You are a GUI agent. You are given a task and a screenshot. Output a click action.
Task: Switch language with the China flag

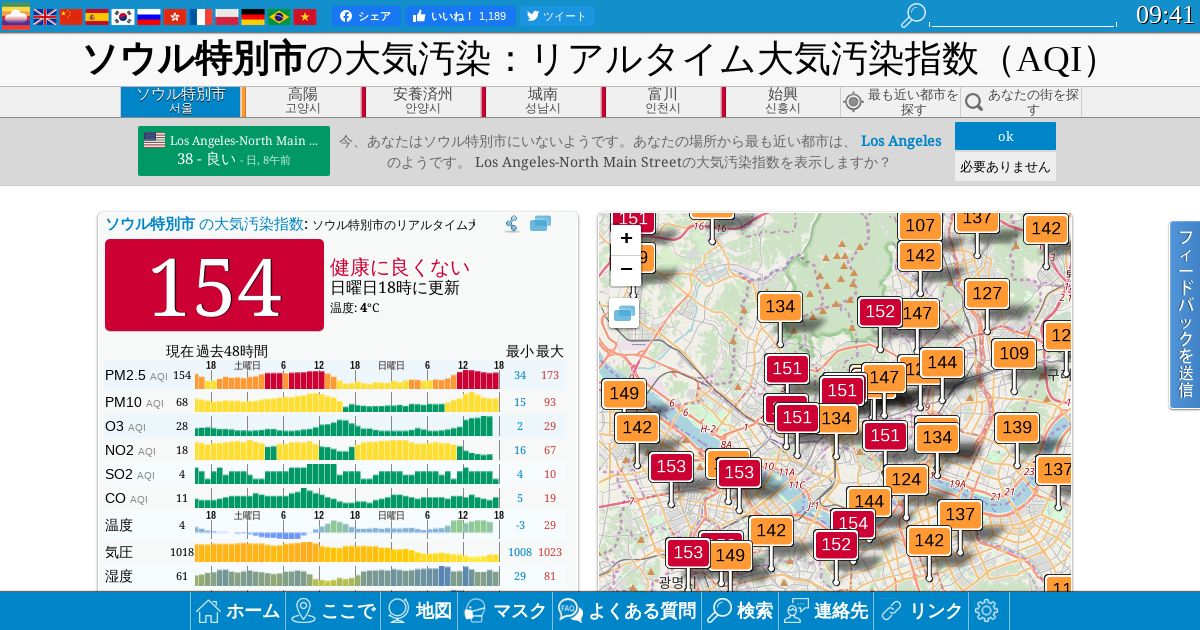[71, 16]
